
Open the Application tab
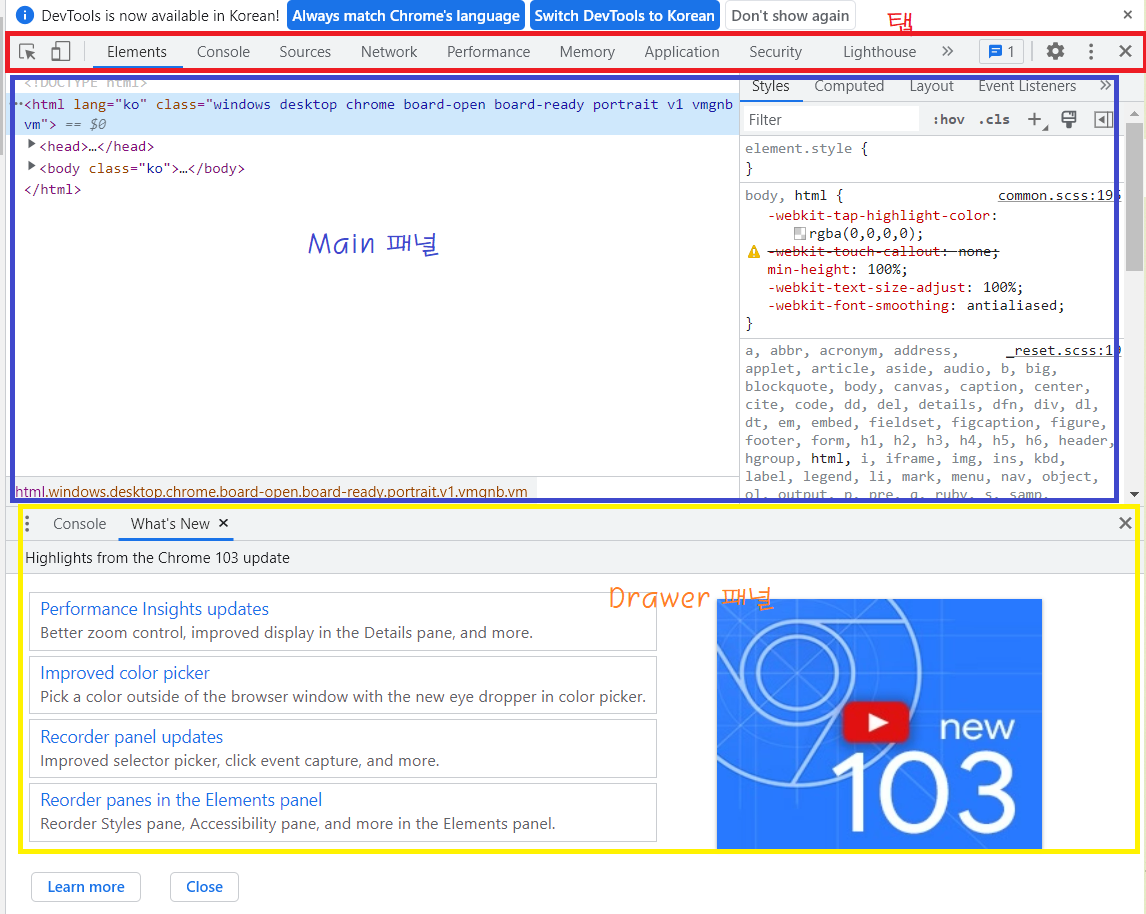point(682,52)
